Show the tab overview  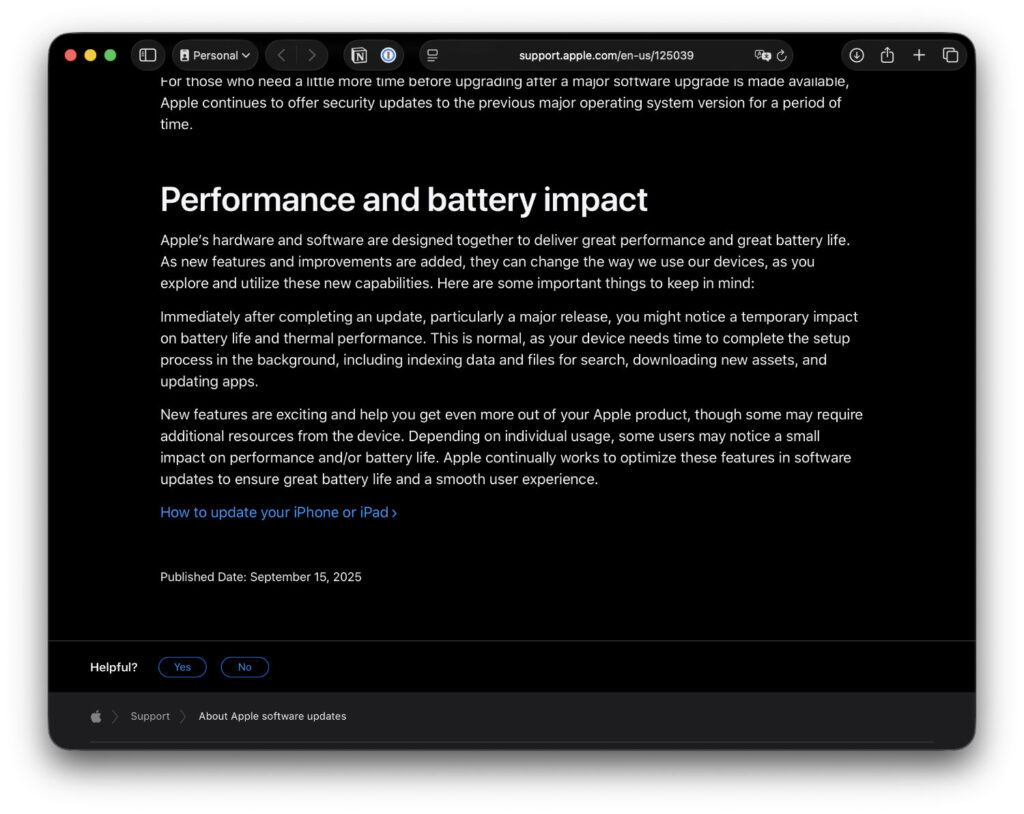(x=950, y=55)
